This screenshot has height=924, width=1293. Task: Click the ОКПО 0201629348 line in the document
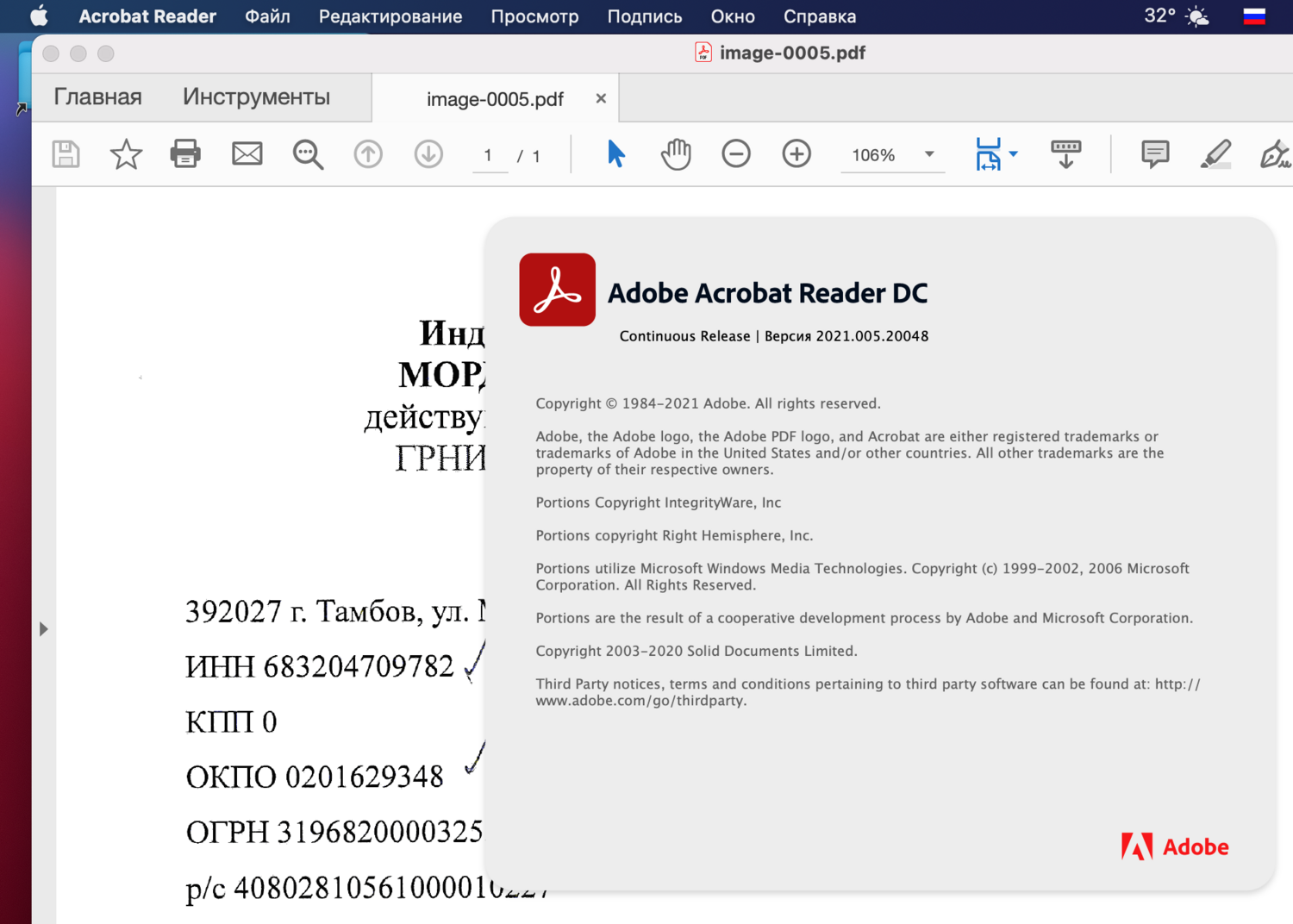315,777
